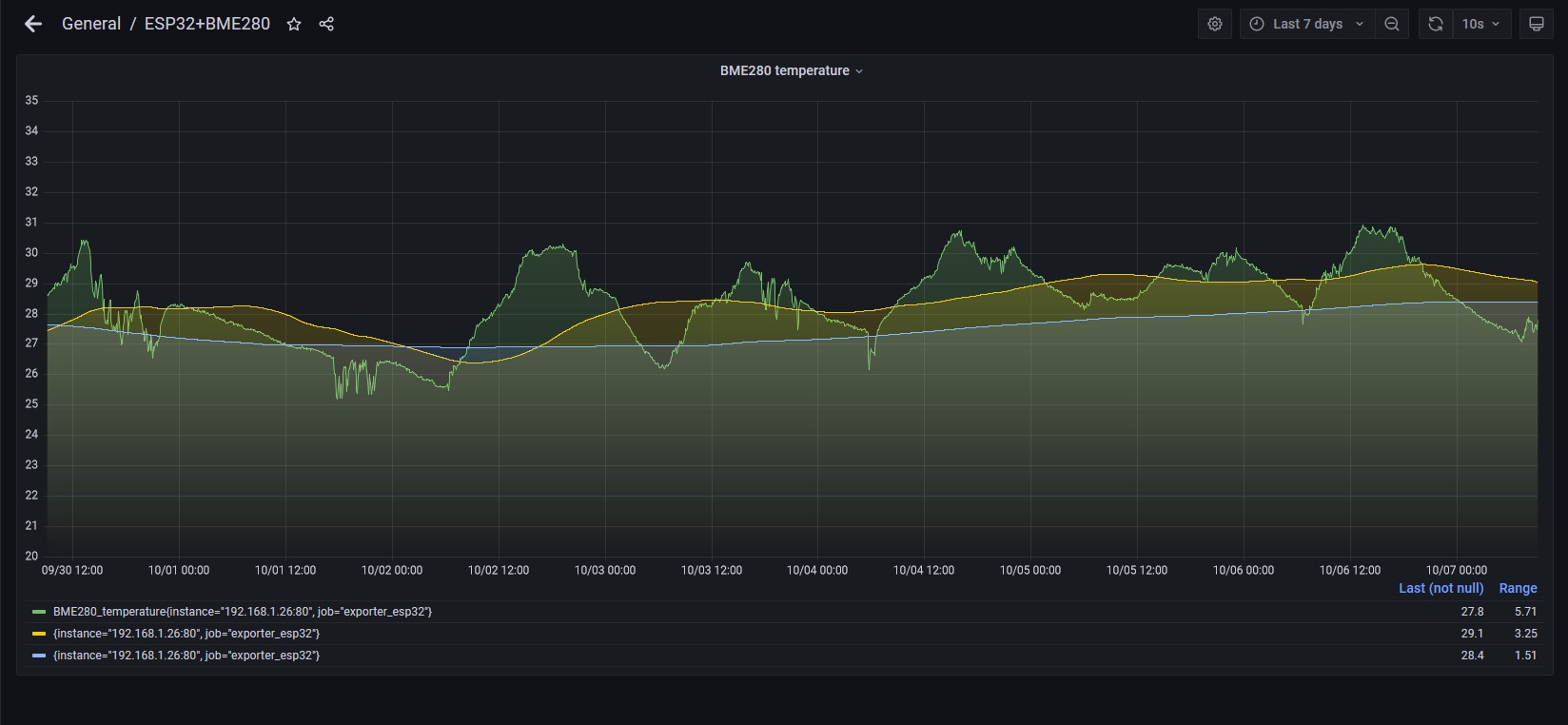Open dashboard settings gear
This screenshot has height=725, width=1568.
[x=1215, y=24]
